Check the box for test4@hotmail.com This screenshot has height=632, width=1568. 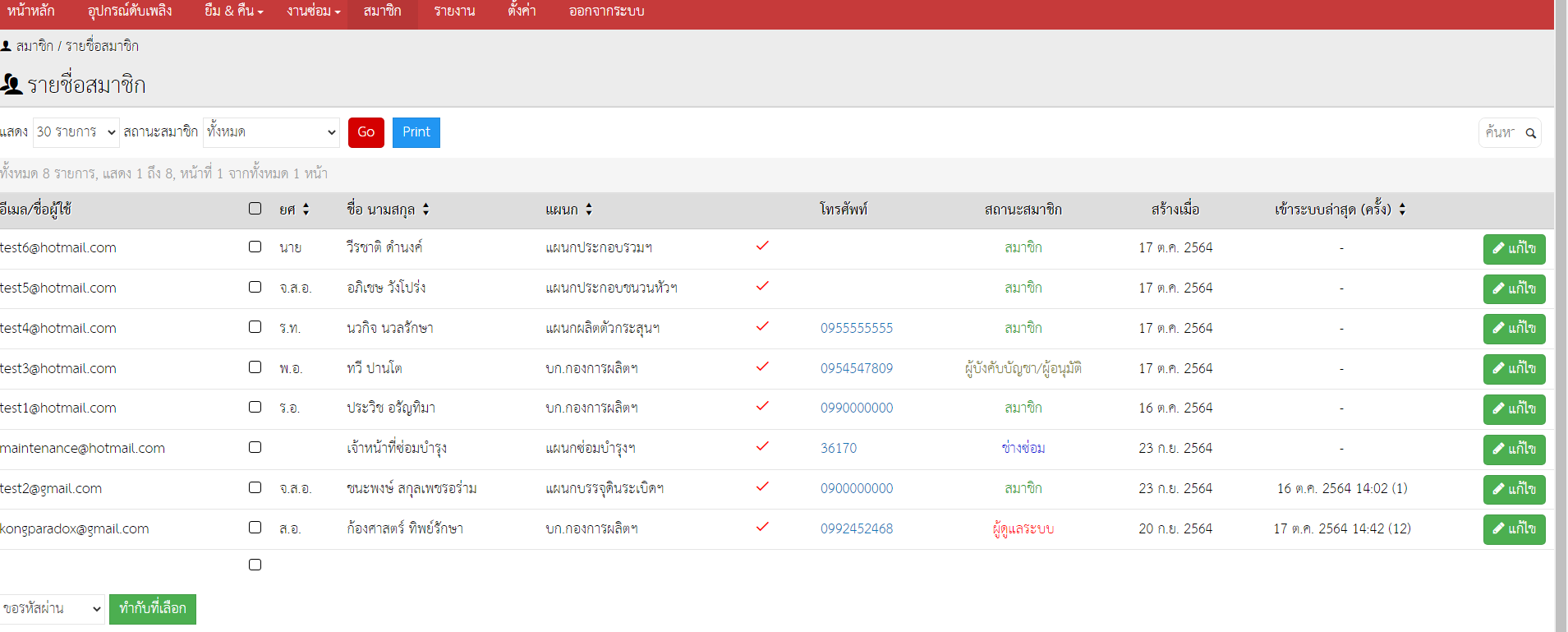255,327
